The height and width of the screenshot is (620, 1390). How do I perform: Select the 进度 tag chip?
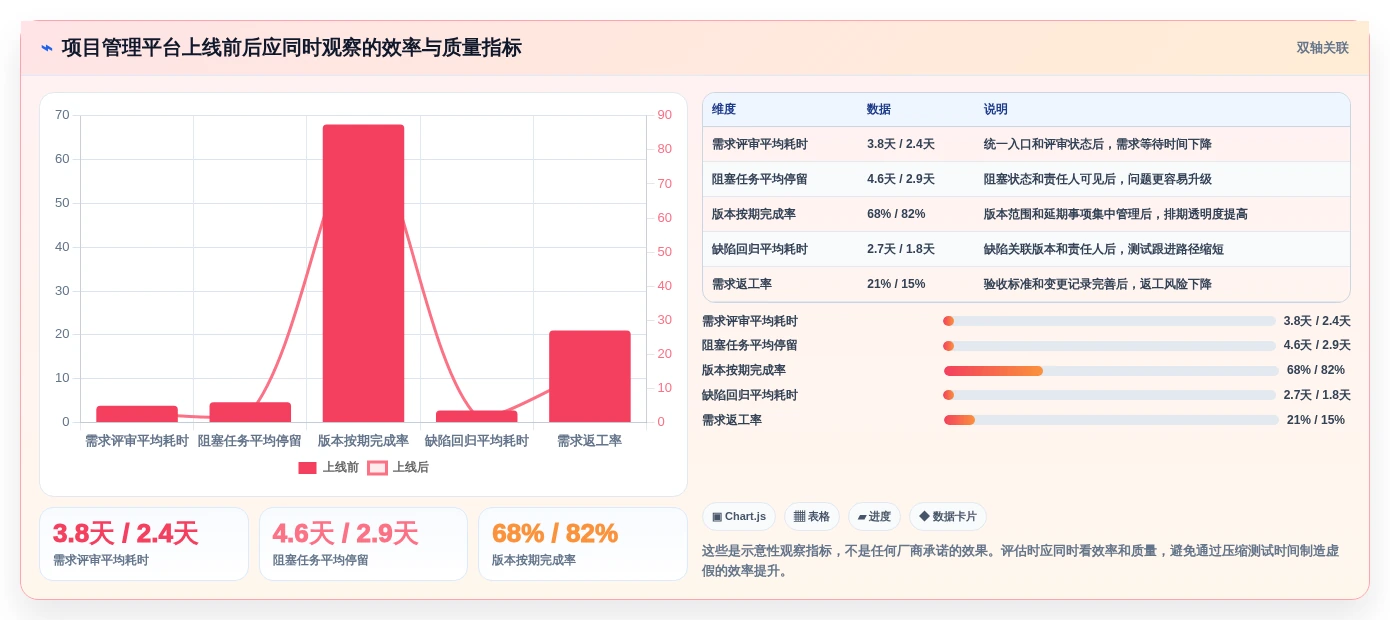pyautogui.click(x=874, y=516)
